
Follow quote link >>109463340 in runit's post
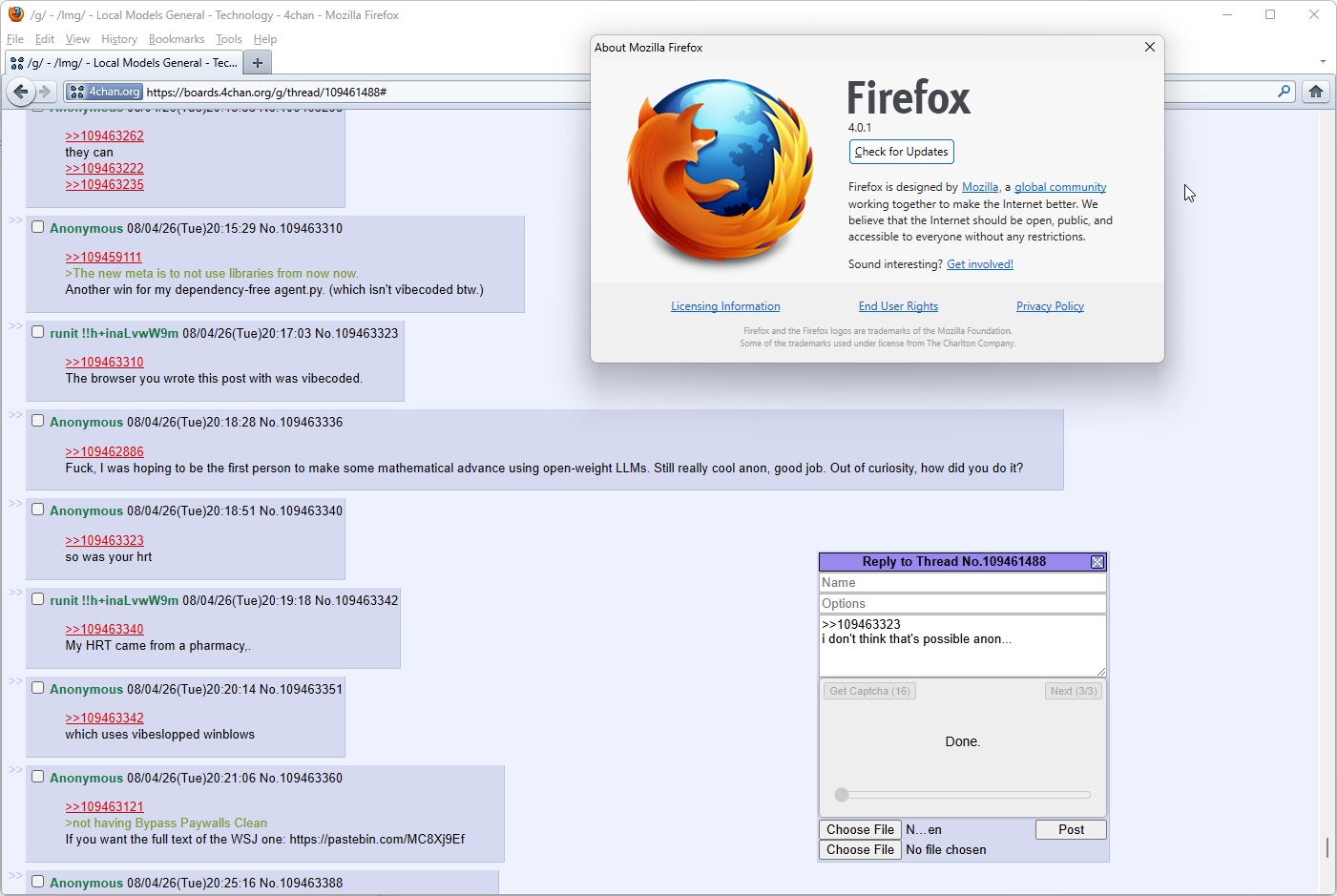104,630
